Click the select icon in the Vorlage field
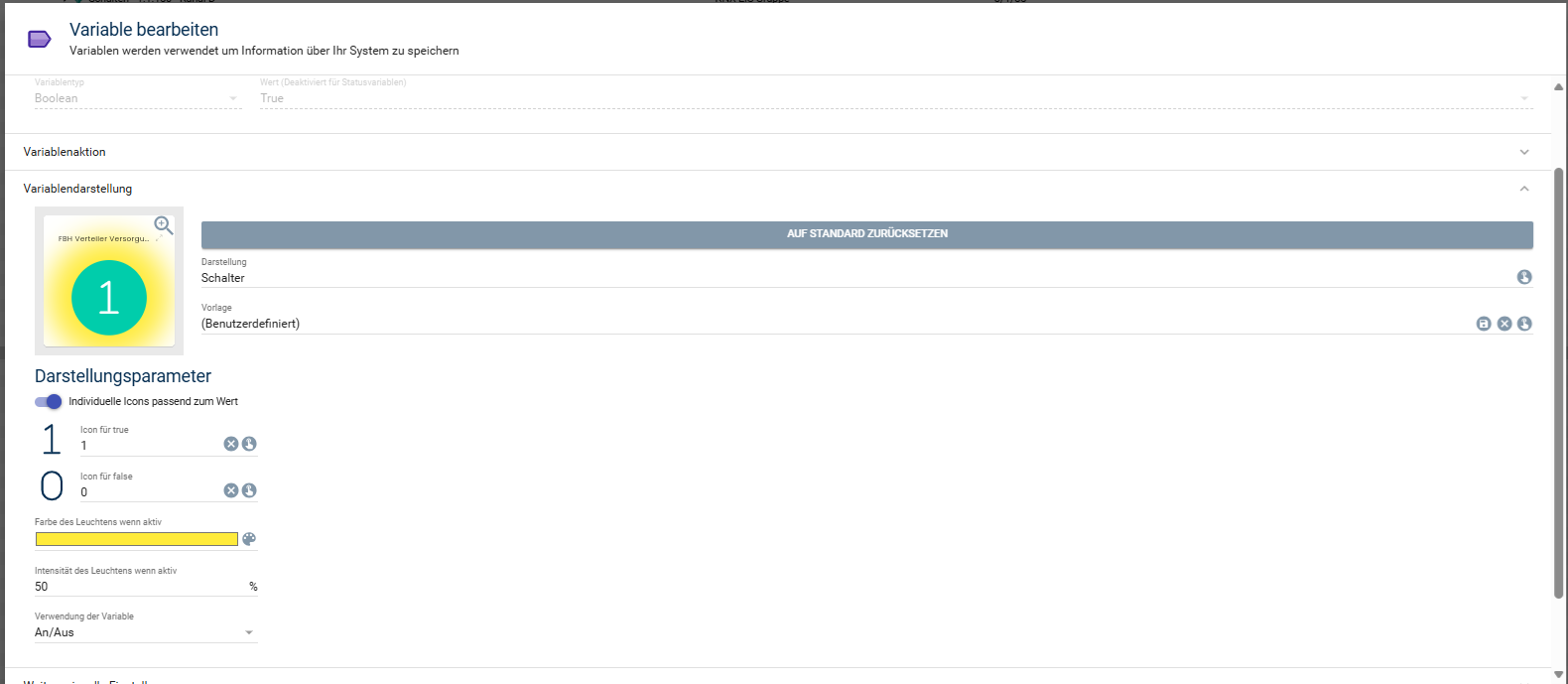The width and height of the screenshot is (1568, 684). pos(1524,324)
